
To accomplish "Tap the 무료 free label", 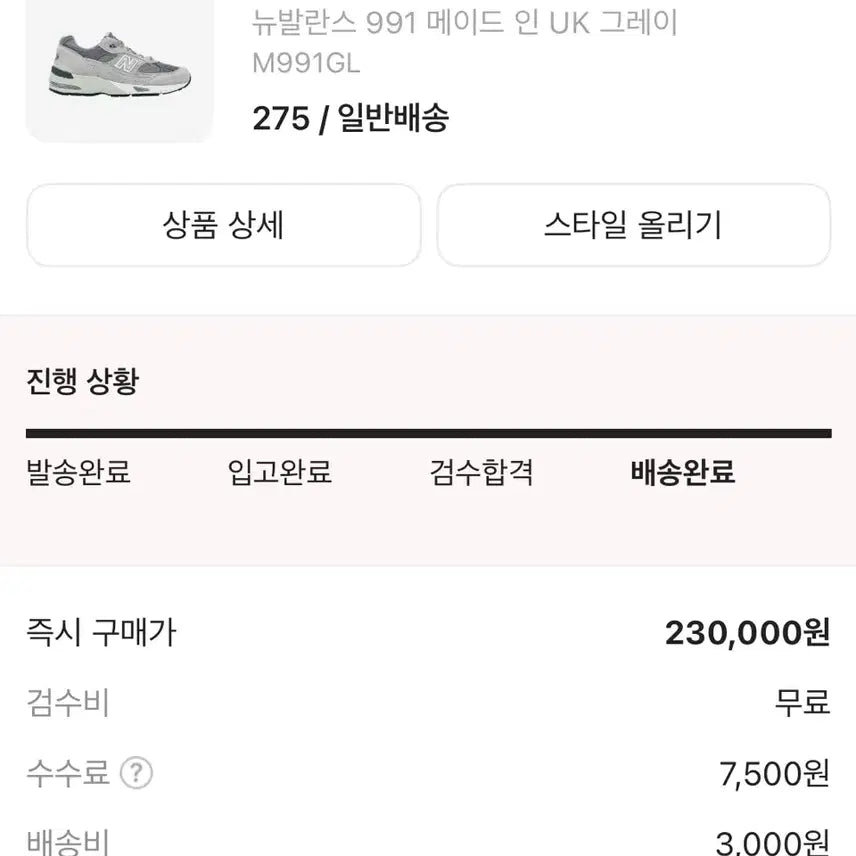I will [x=803, y=704].
